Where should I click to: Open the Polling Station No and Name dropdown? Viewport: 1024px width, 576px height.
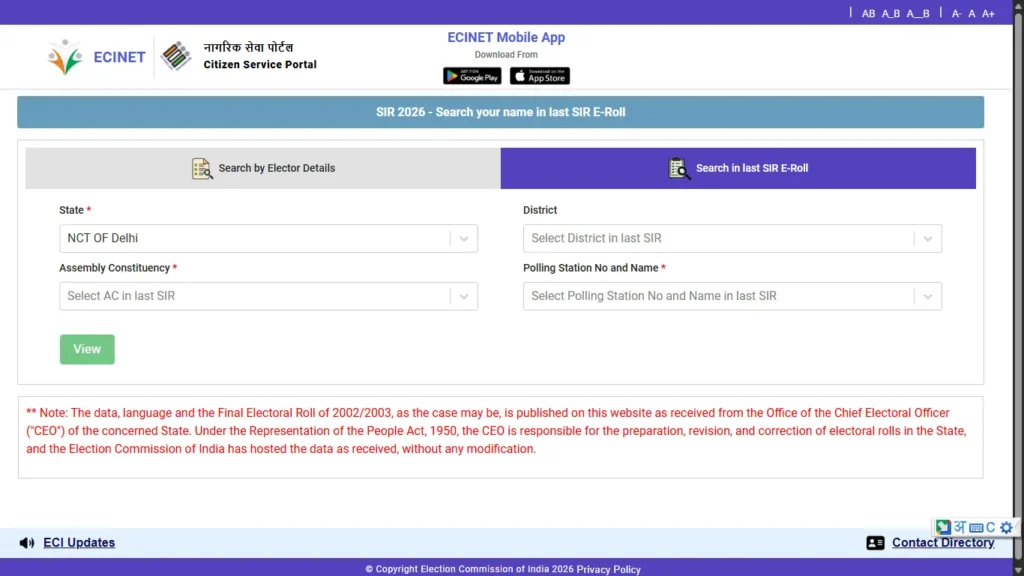[x=732, y=296]
